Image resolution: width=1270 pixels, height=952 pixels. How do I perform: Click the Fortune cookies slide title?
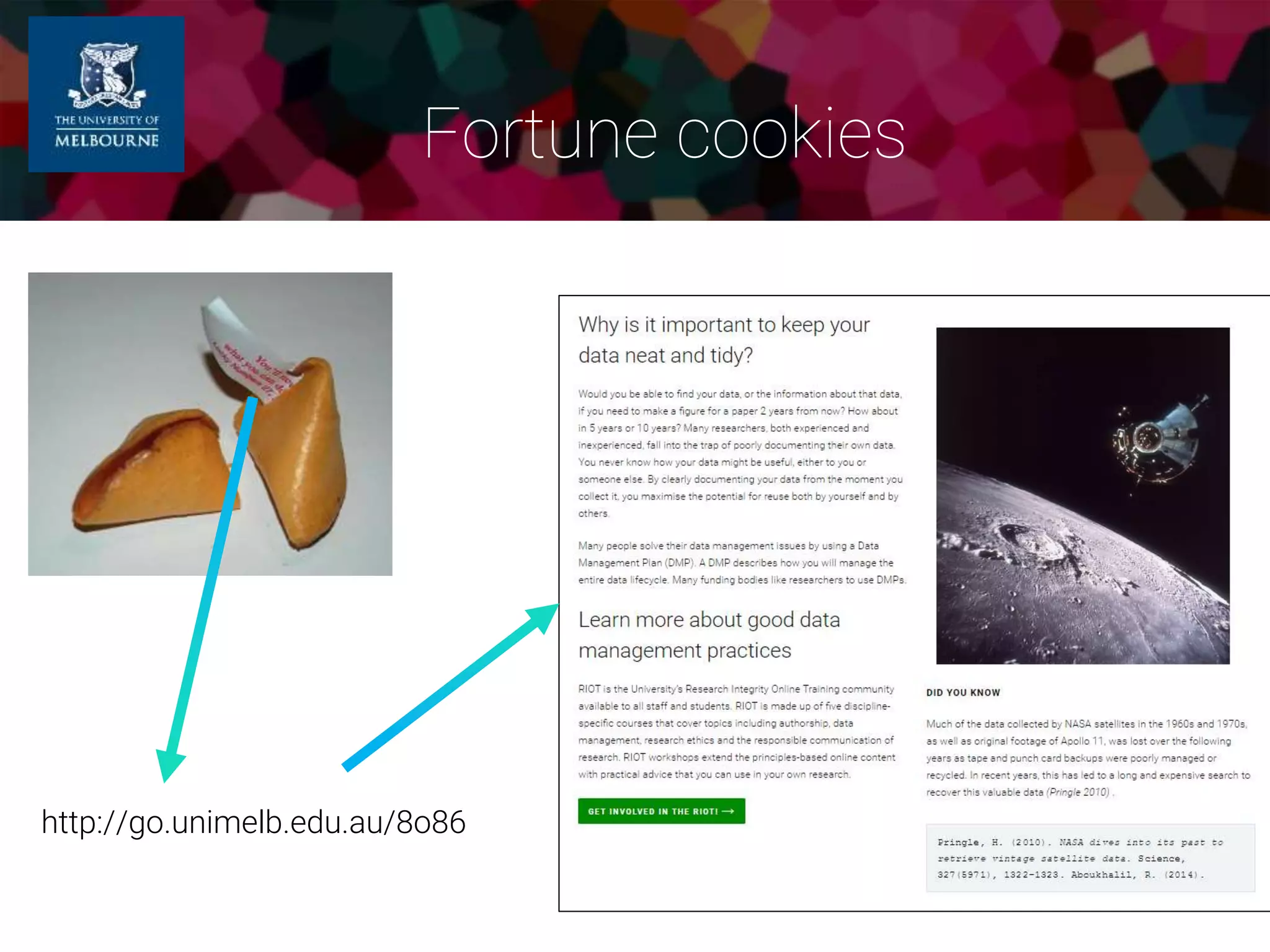click(664, 133)
